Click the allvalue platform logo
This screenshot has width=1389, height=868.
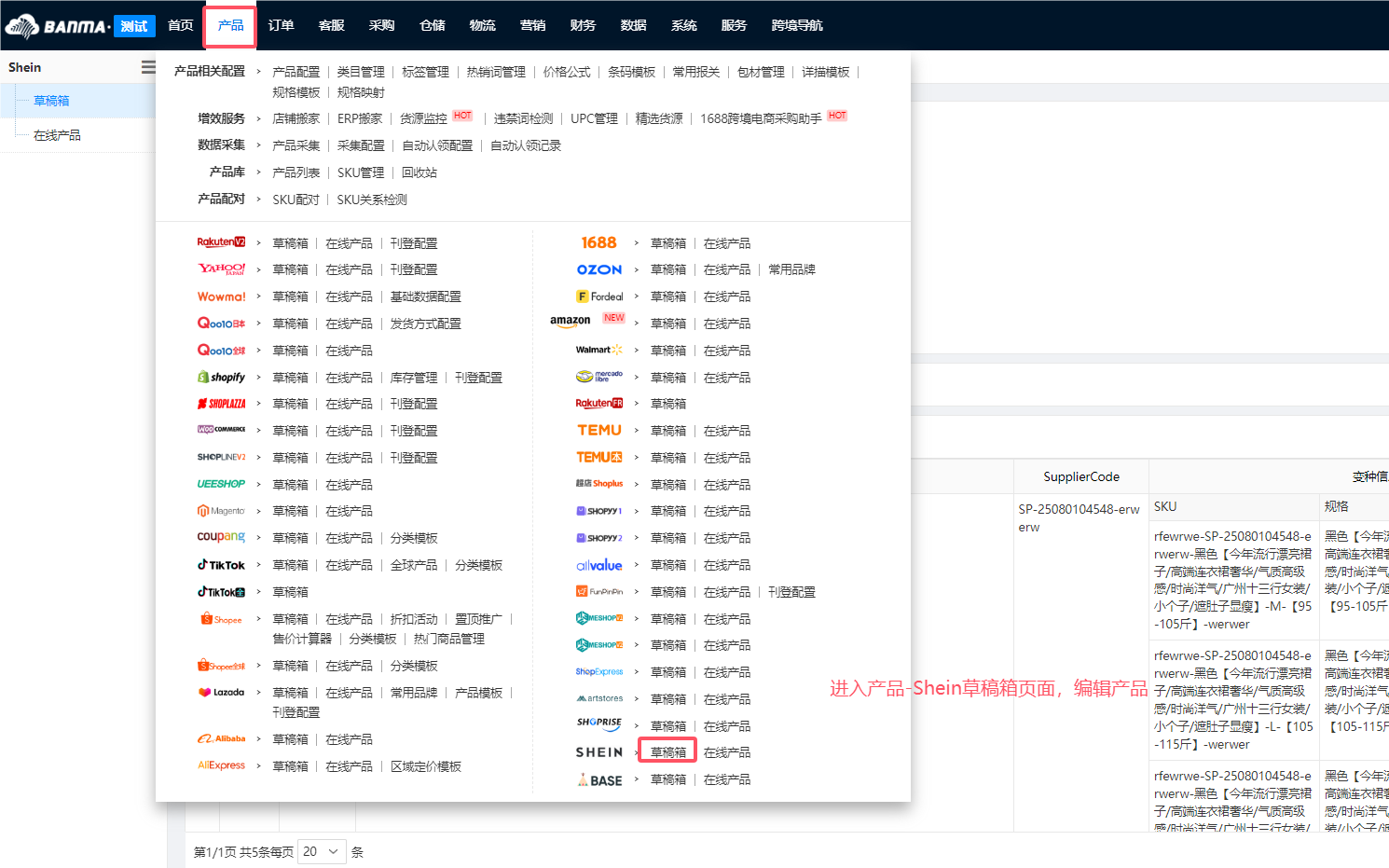pos(598,565)
